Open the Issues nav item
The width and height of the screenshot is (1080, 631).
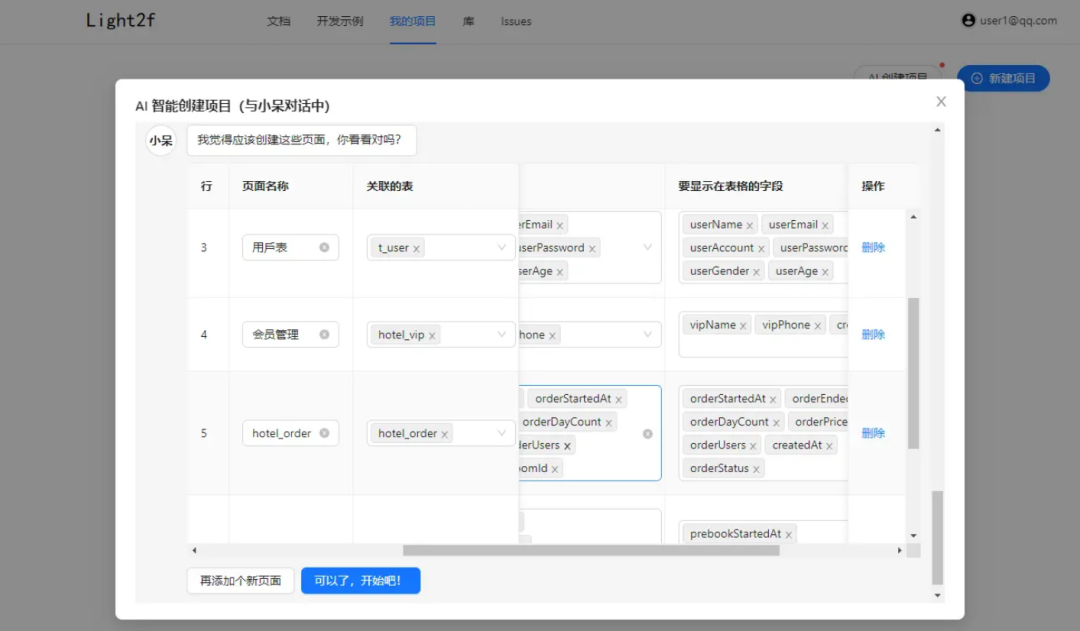516,21
